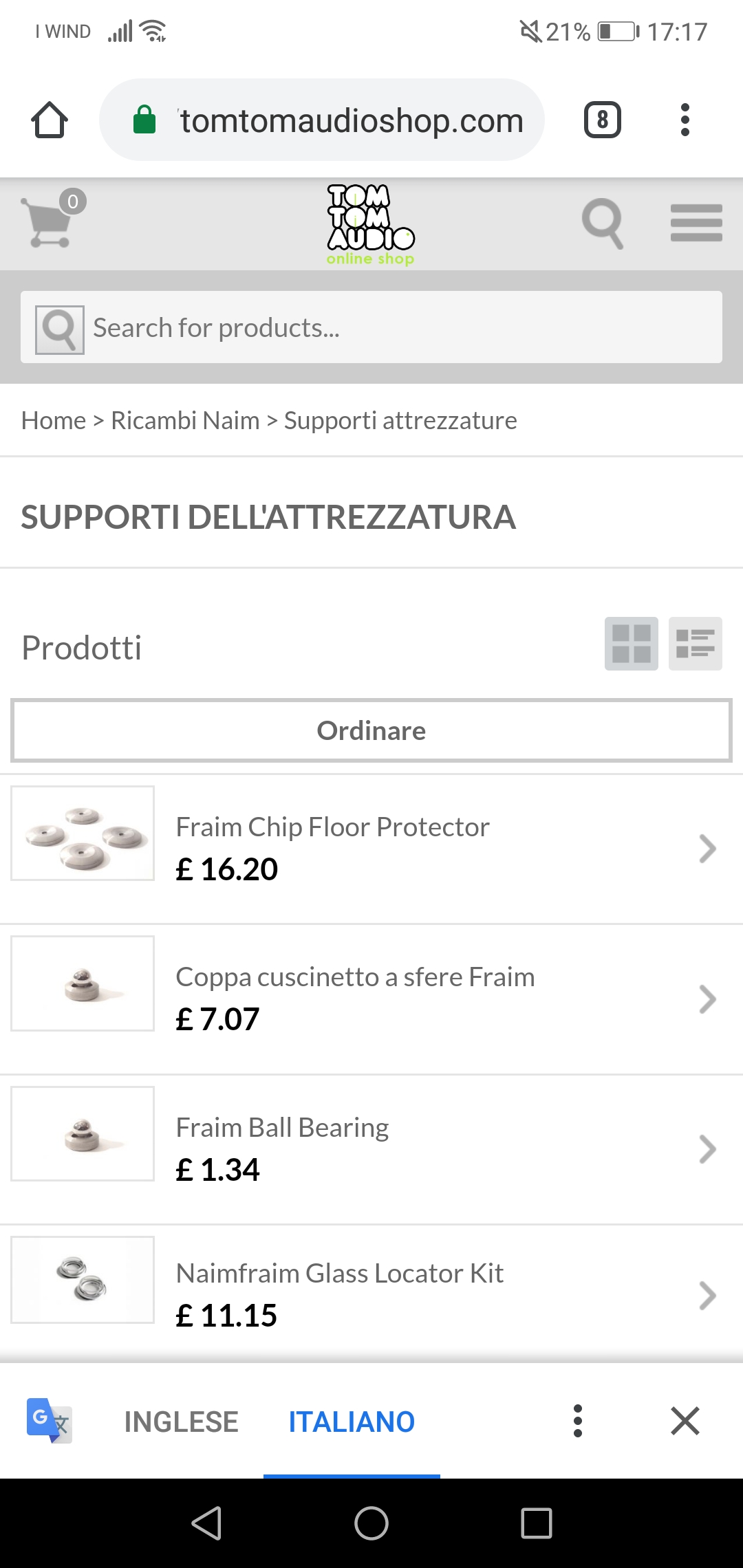Open the Ordinare sort dropdown
This screenshot has height=1568, width=743.
371,730
